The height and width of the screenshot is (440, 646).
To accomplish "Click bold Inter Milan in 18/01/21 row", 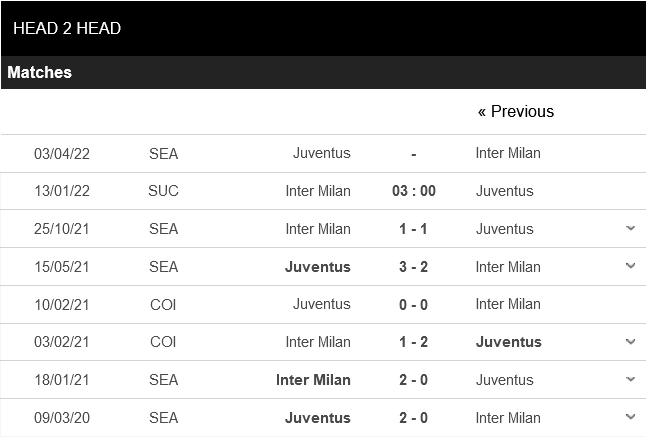I will [313, 380].
